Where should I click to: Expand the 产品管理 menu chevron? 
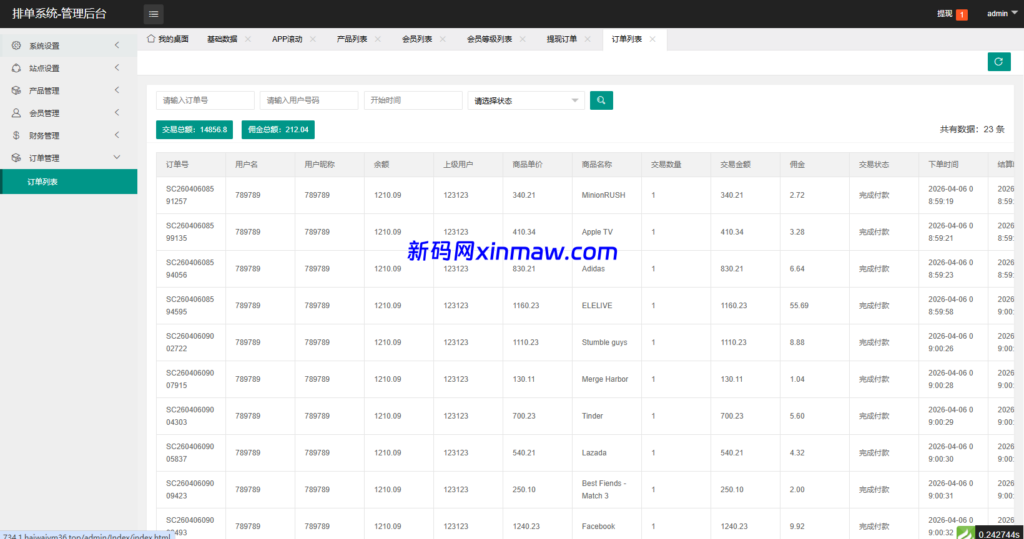pyautogui.click(x=117, y=90)
